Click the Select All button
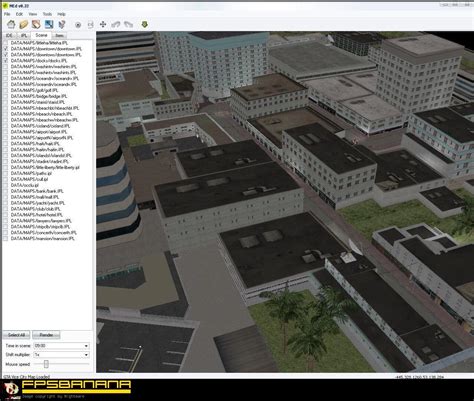 tap(16, 335)
